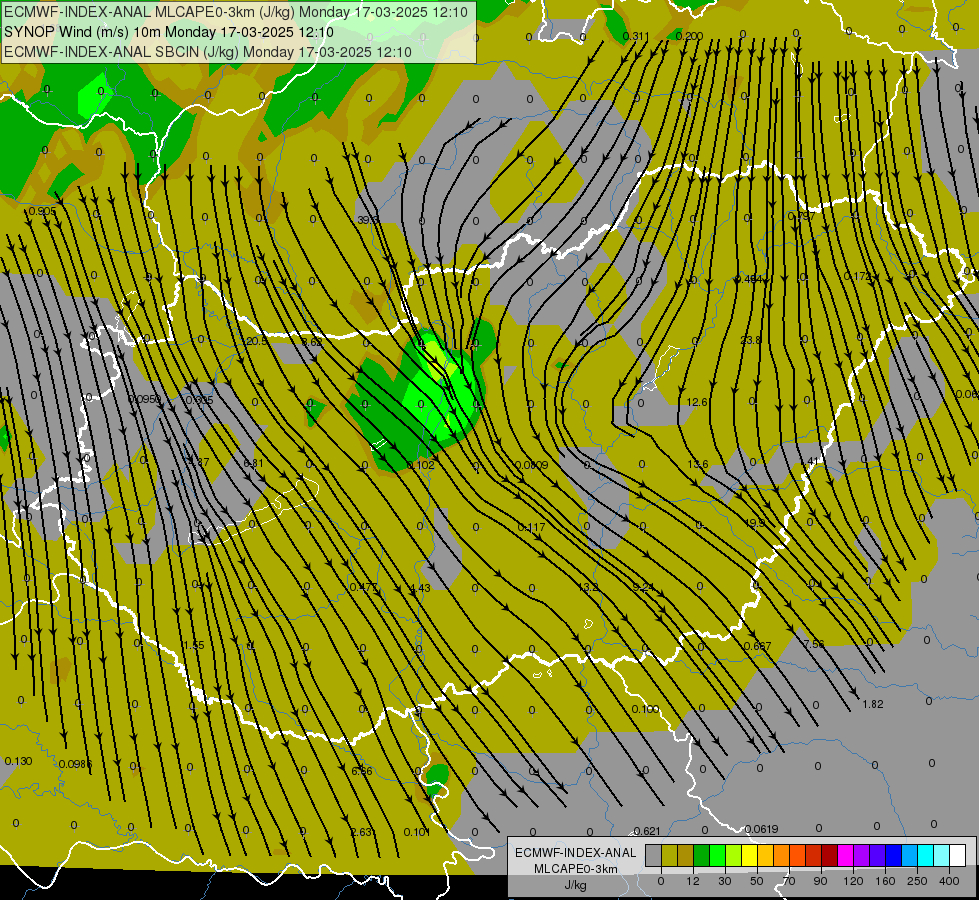
Task: Click the legend label MLCAPE0-3km
Action: coord(575,869)
